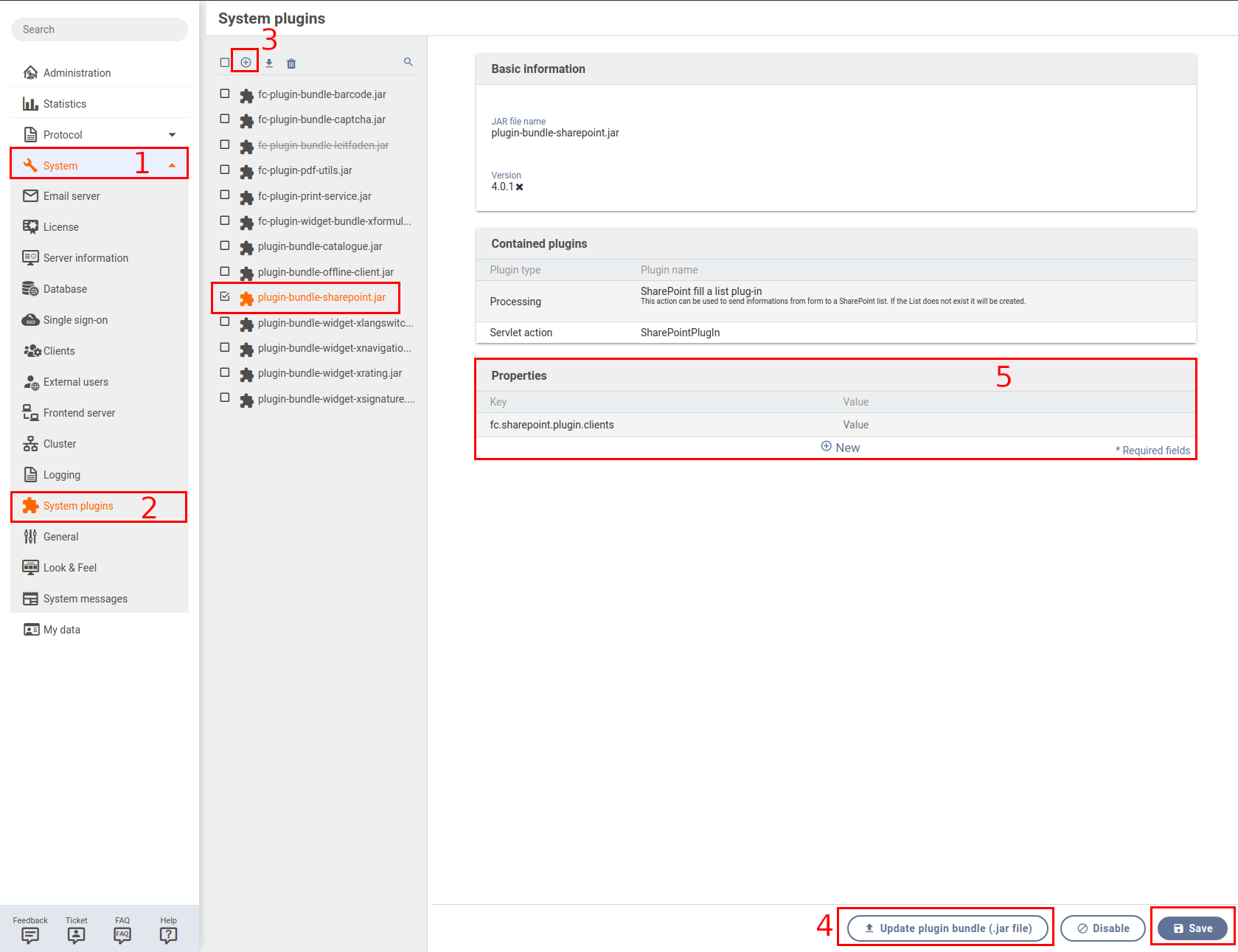The width and height of the screenshot is (1238, 952).
Task: Open the Ticket icon in footer
Action: [76, 935]
